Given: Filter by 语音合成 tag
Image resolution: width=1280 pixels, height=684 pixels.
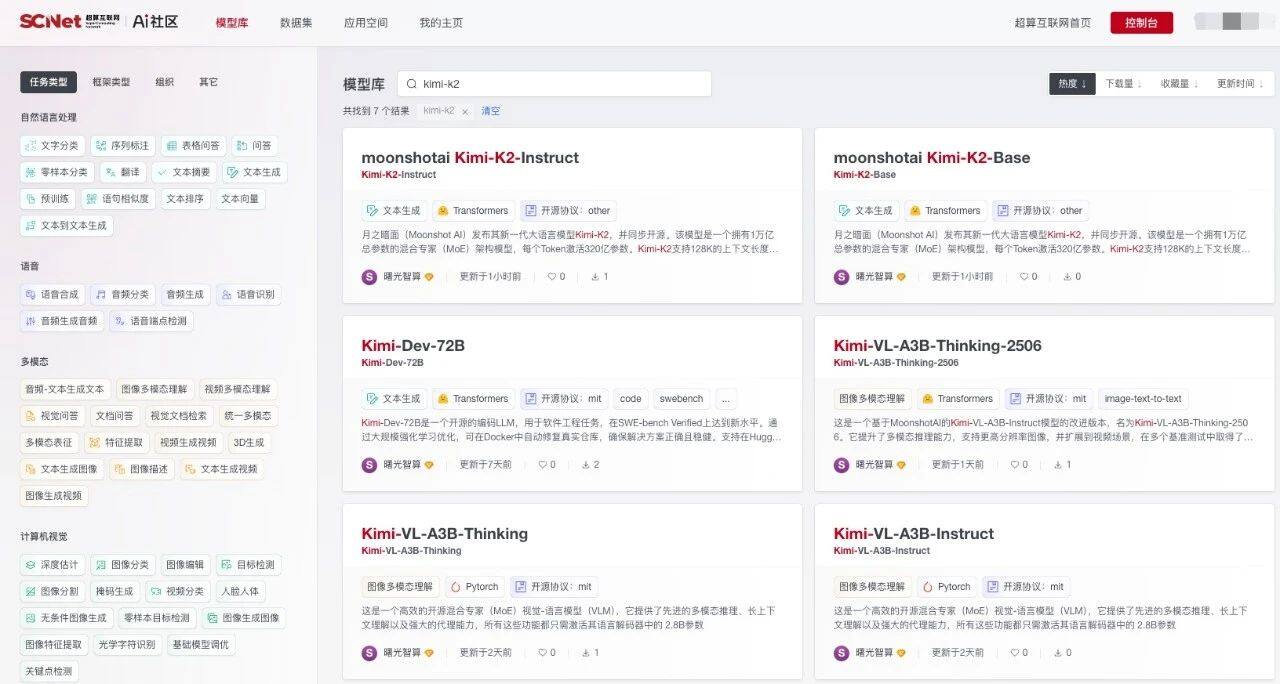Looking at the screenshot, I should click(52, 294).
